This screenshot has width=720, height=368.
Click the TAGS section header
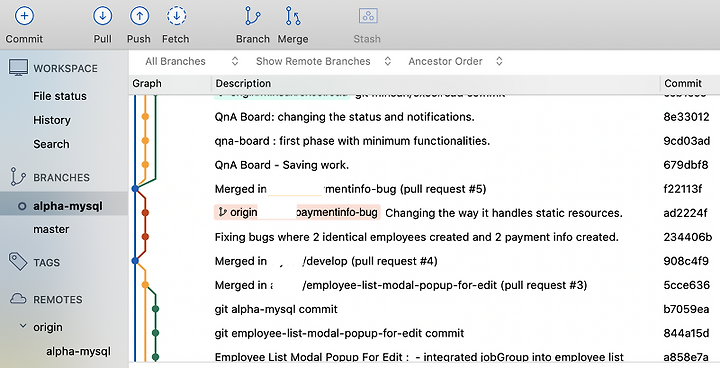pos(46,262)
